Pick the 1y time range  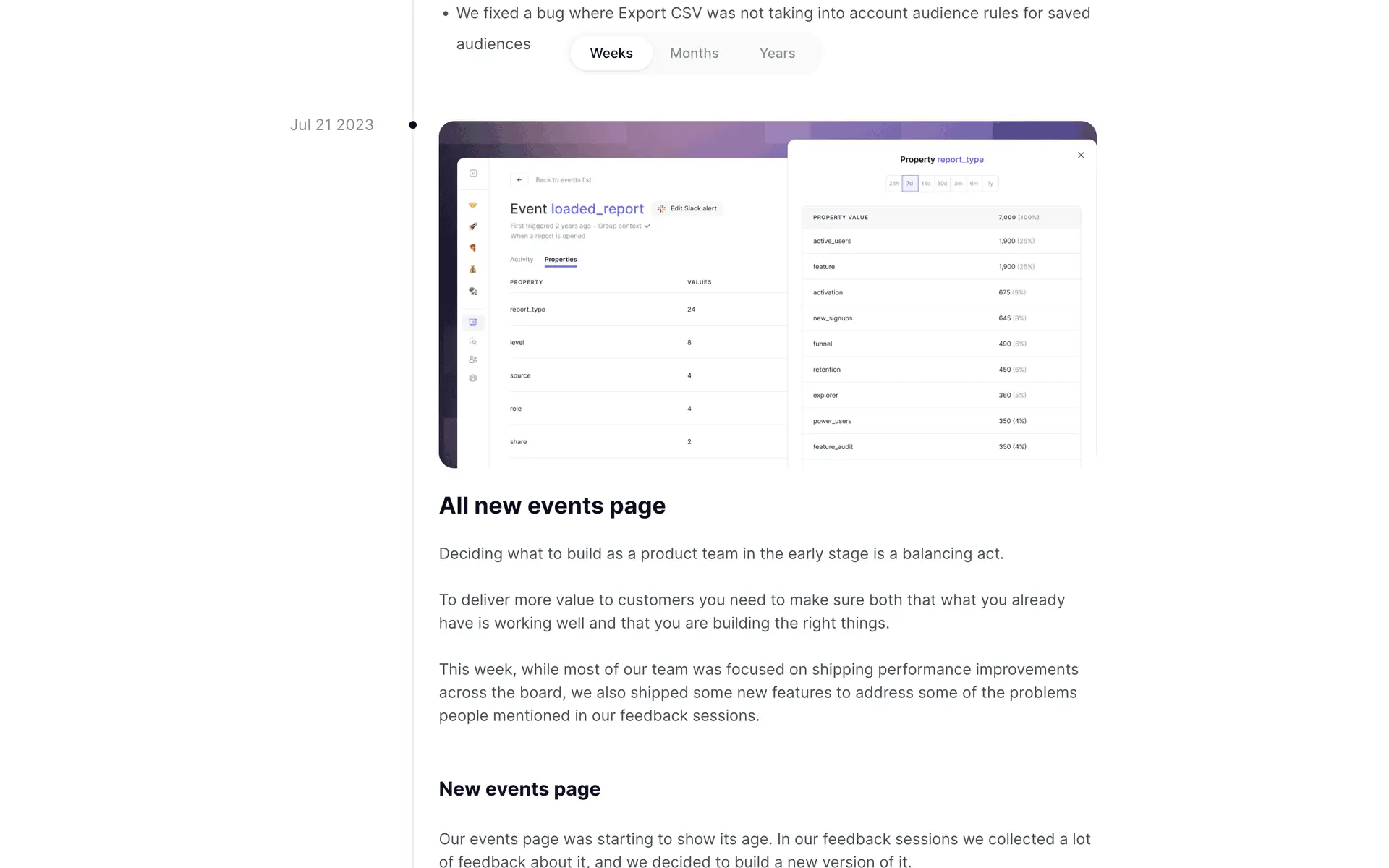click(x=990, y=184)
